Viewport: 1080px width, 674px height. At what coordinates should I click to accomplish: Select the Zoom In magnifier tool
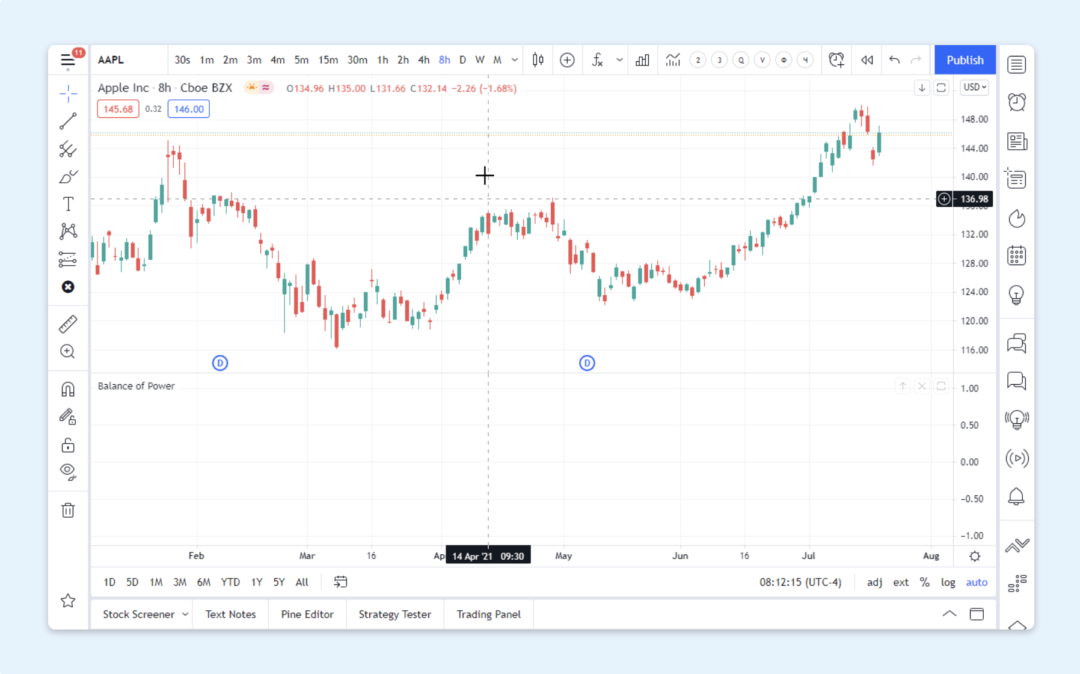point(68,351)
